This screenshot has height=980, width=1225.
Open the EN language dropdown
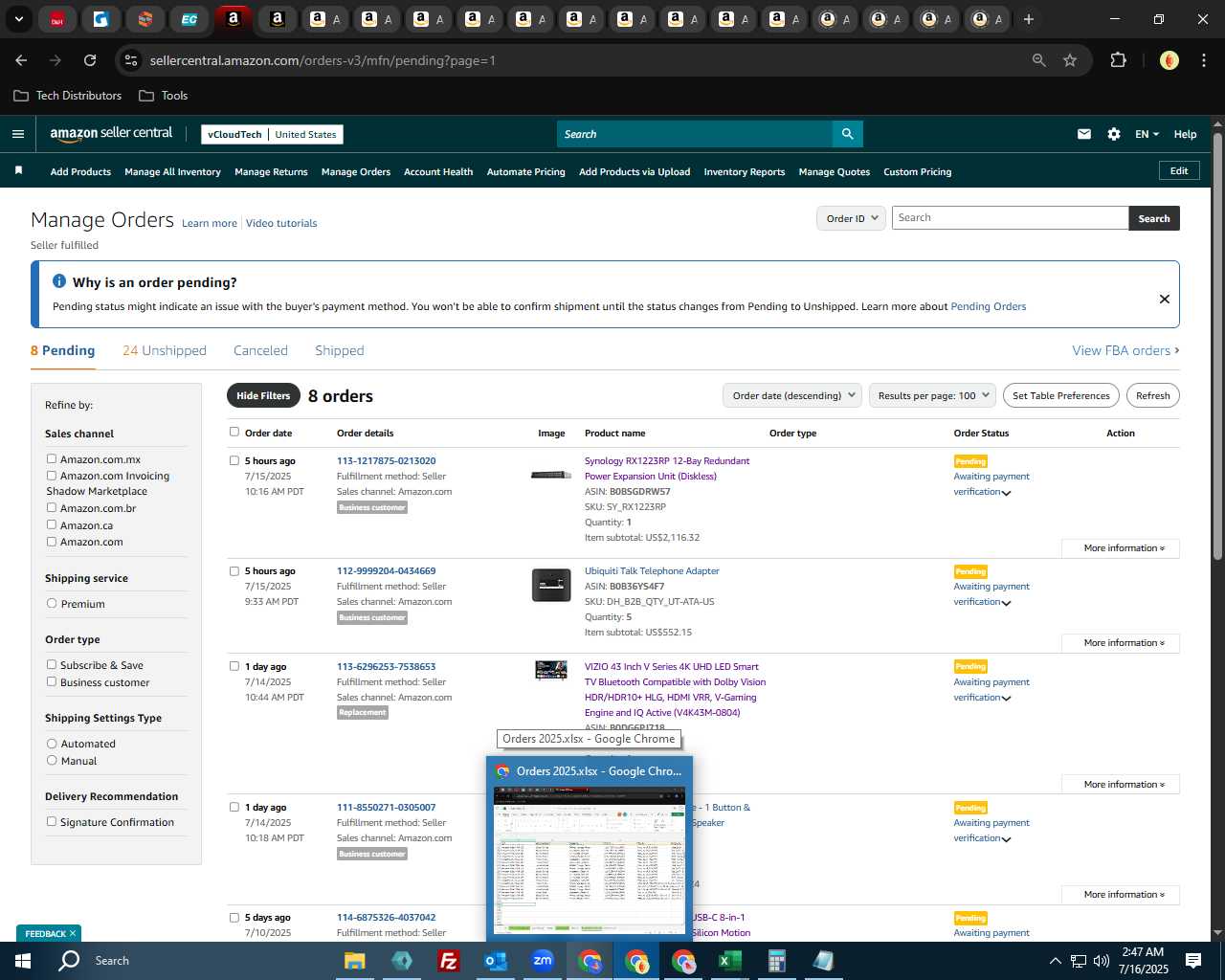(1147, 134)
